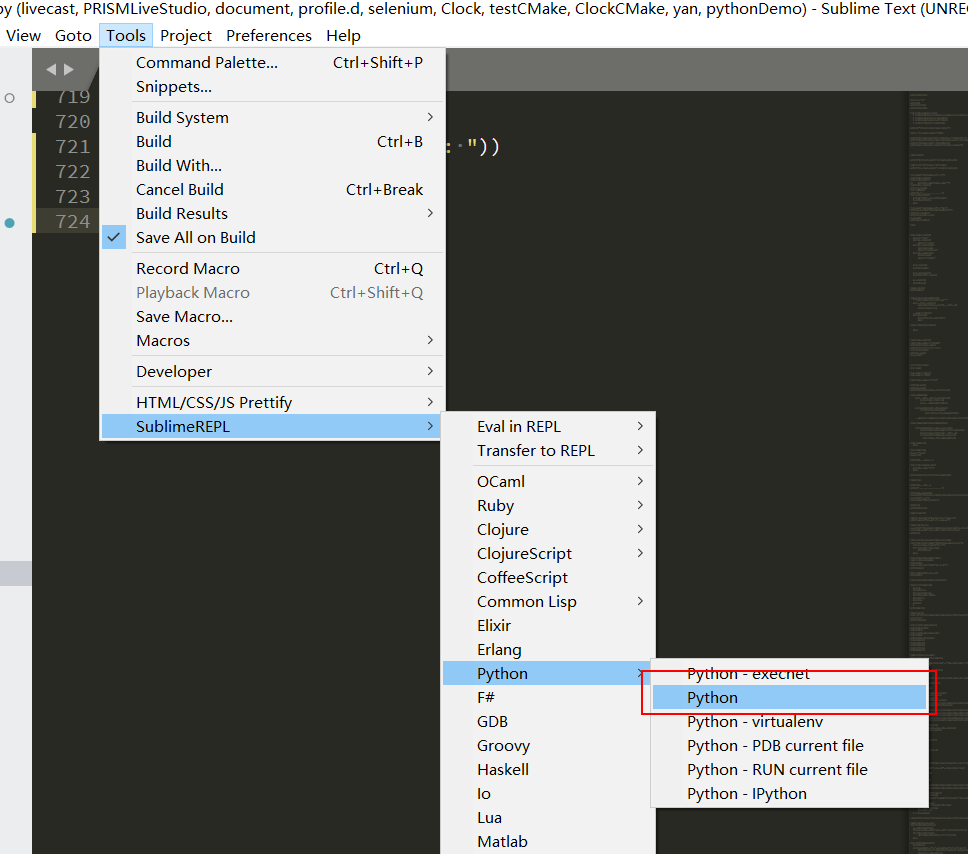This screenshot has height=854, width=968.
Task: Click line number 724 in gutter
Action: (73, 221)
